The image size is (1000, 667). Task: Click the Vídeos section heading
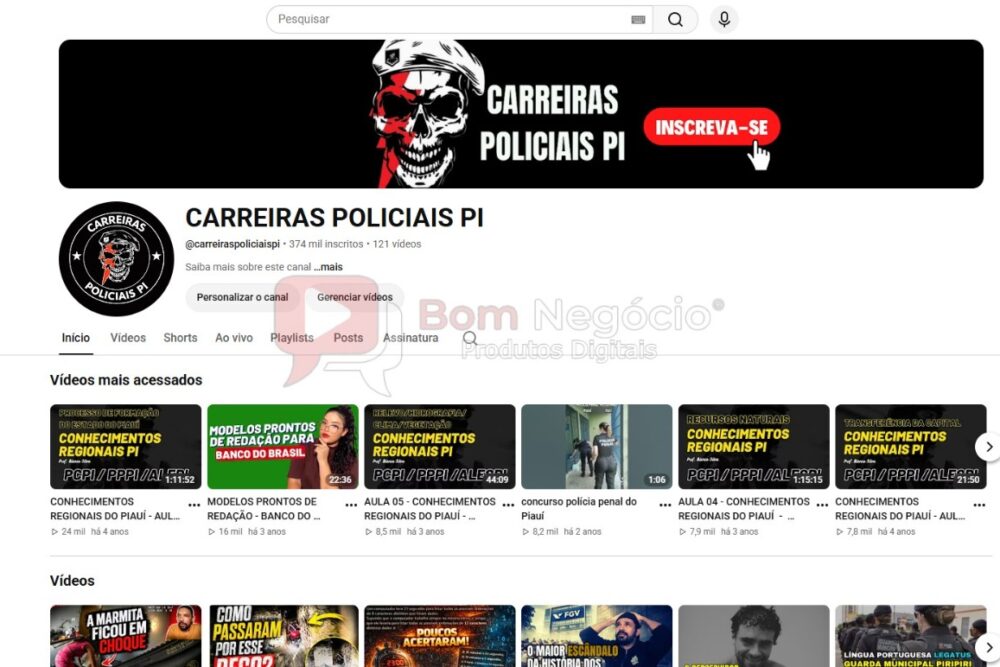click(72, 581)
